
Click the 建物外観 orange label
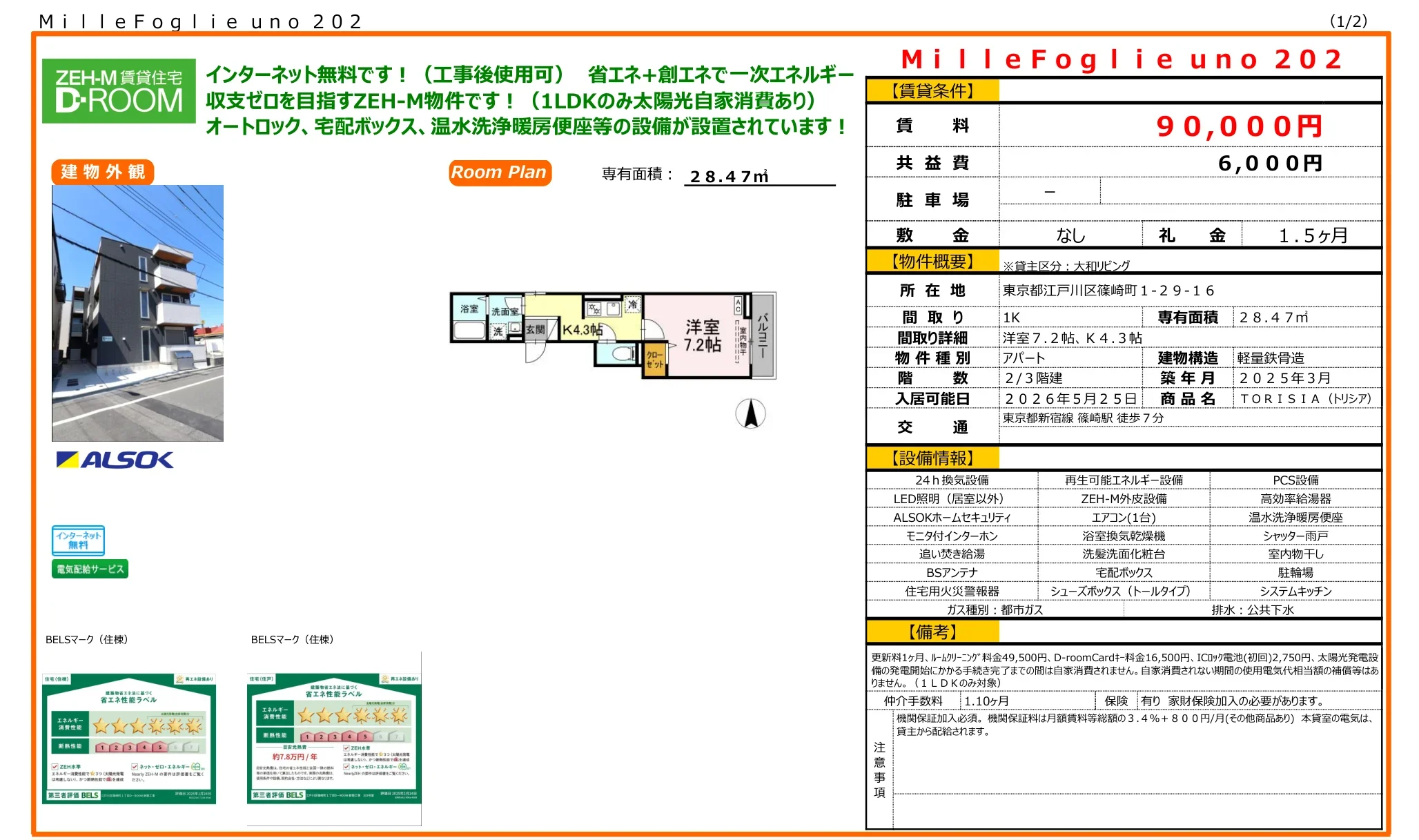point(102,171)
